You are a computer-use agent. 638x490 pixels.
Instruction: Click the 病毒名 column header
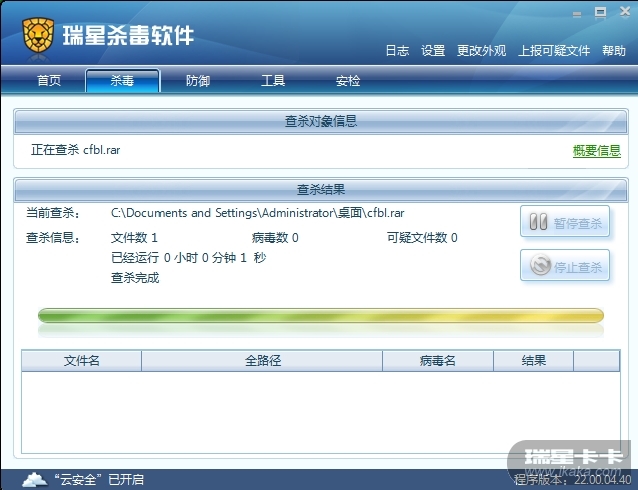[x=438, y=361]
